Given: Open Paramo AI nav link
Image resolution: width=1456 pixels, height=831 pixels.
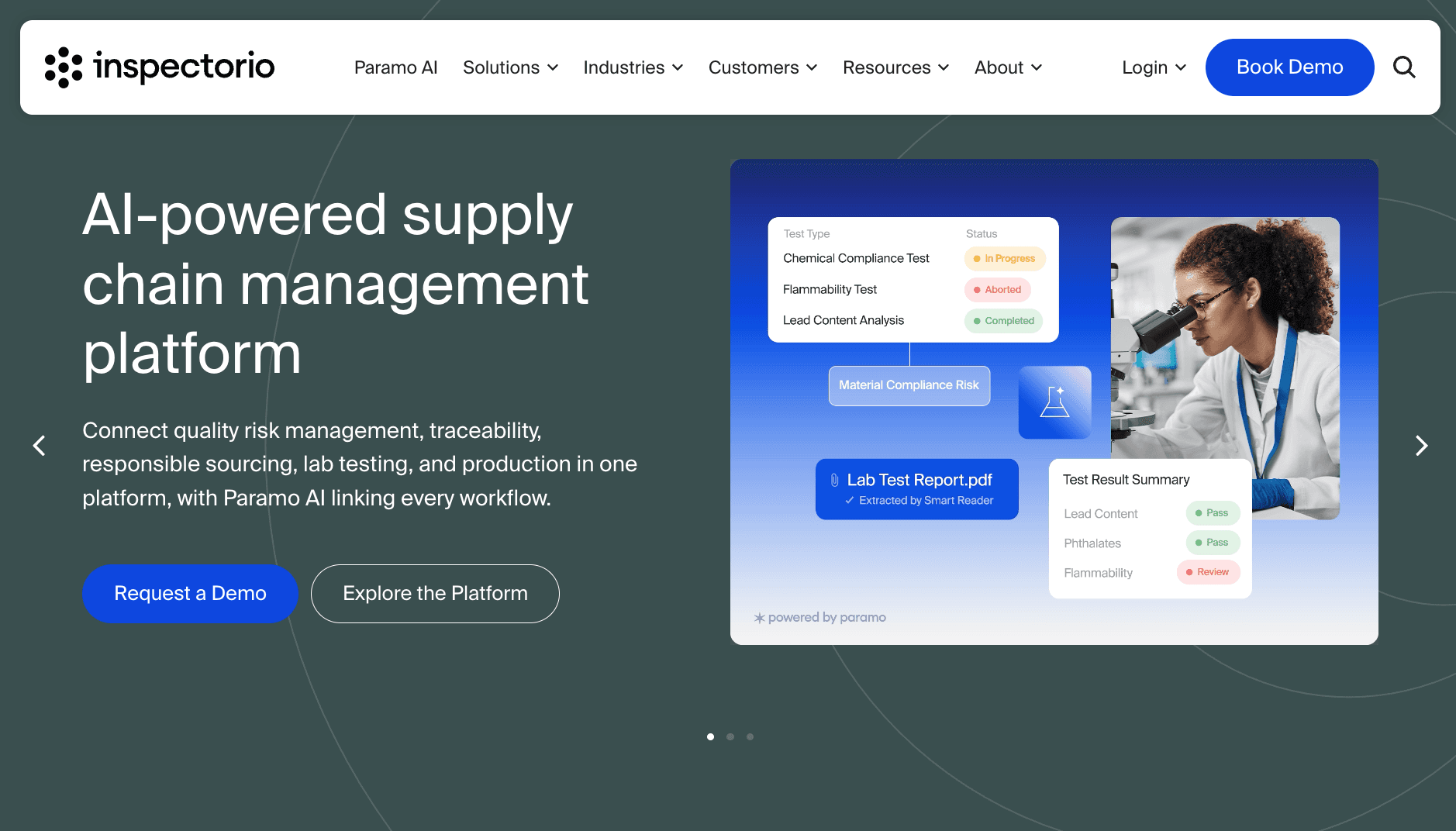Looking at the screenshot, I should pyautogui.click(x=396, y=67).
